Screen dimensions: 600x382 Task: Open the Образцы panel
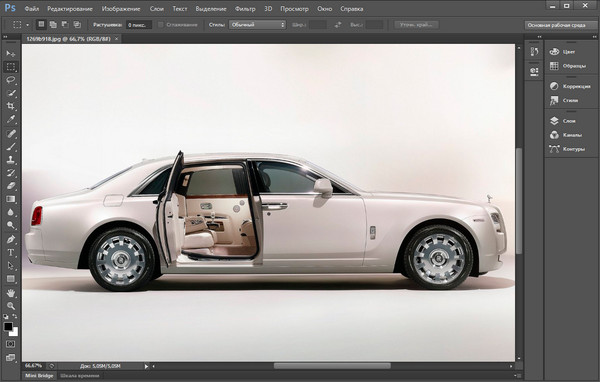[x=568, y=66]
